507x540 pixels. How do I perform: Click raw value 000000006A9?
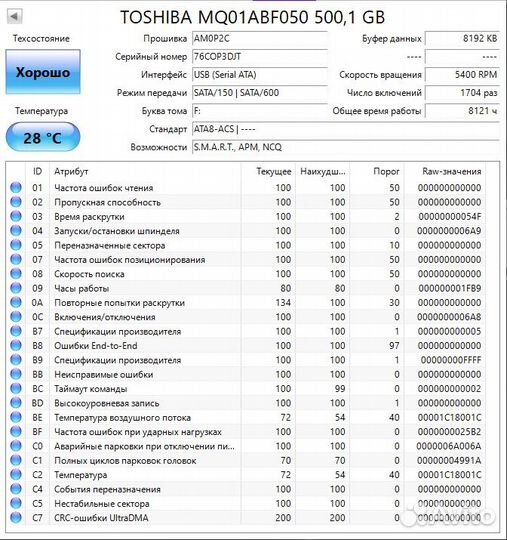coord(449,231)
